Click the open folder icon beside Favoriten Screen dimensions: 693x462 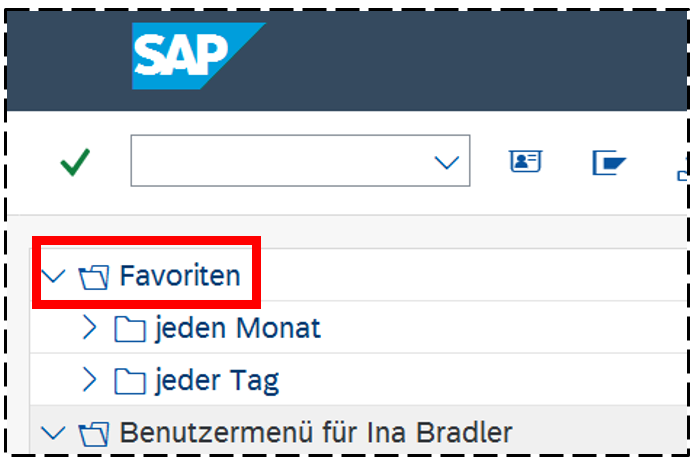tap(93, 276)
